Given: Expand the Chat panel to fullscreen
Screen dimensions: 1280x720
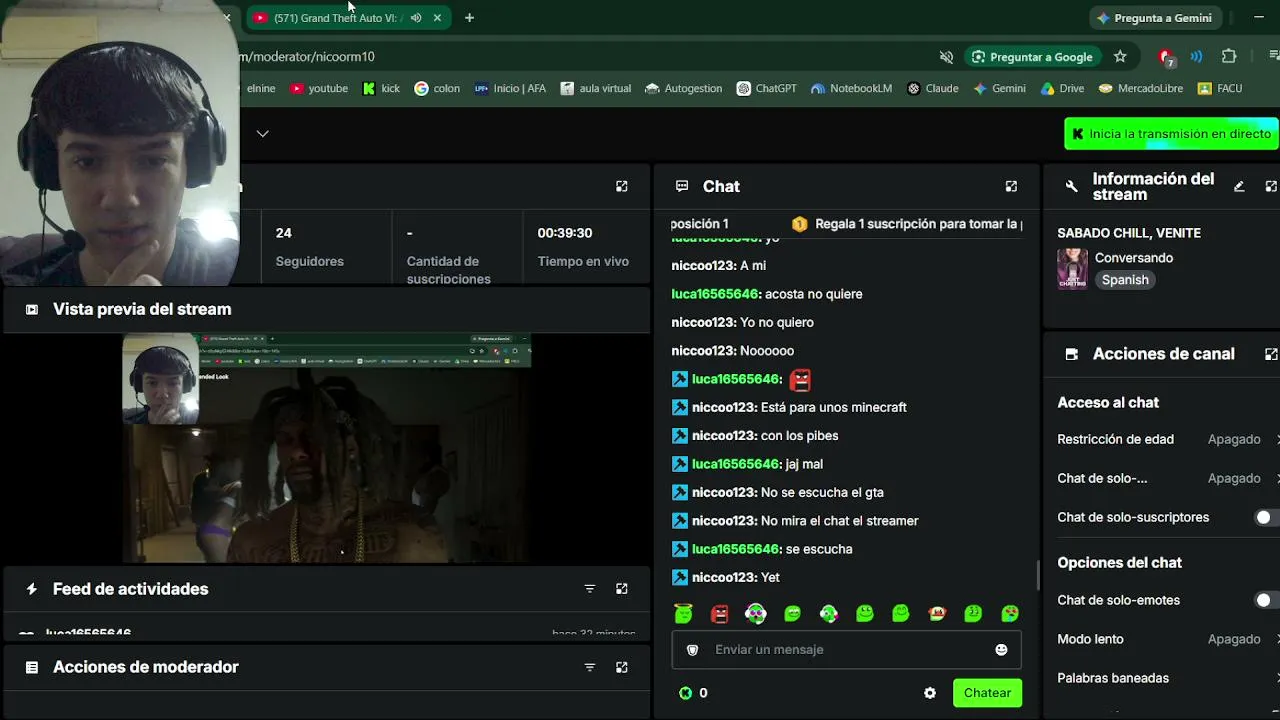Looking at the screenshot, I should 1011,186.
